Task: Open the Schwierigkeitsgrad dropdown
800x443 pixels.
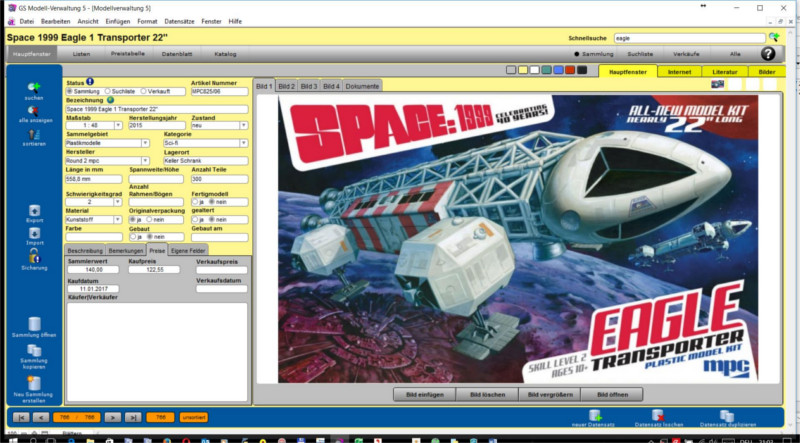Action: (x=118, y=202)
